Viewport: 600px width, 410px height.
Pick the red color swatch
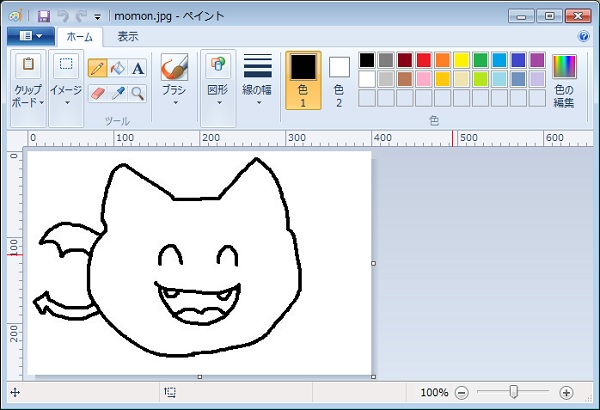(424, 60)
